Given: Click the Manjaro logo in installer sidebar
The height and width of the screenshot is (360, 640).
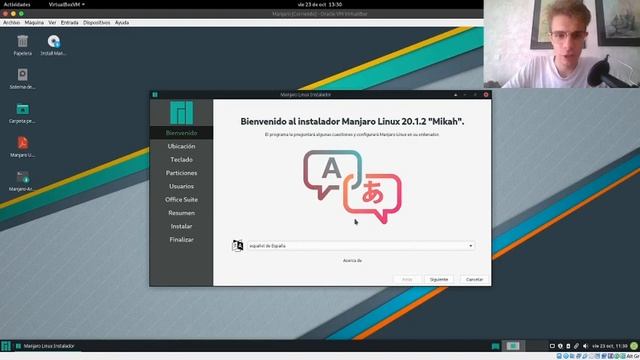Looking at the screenshot, I should click(x=182, y=113).
